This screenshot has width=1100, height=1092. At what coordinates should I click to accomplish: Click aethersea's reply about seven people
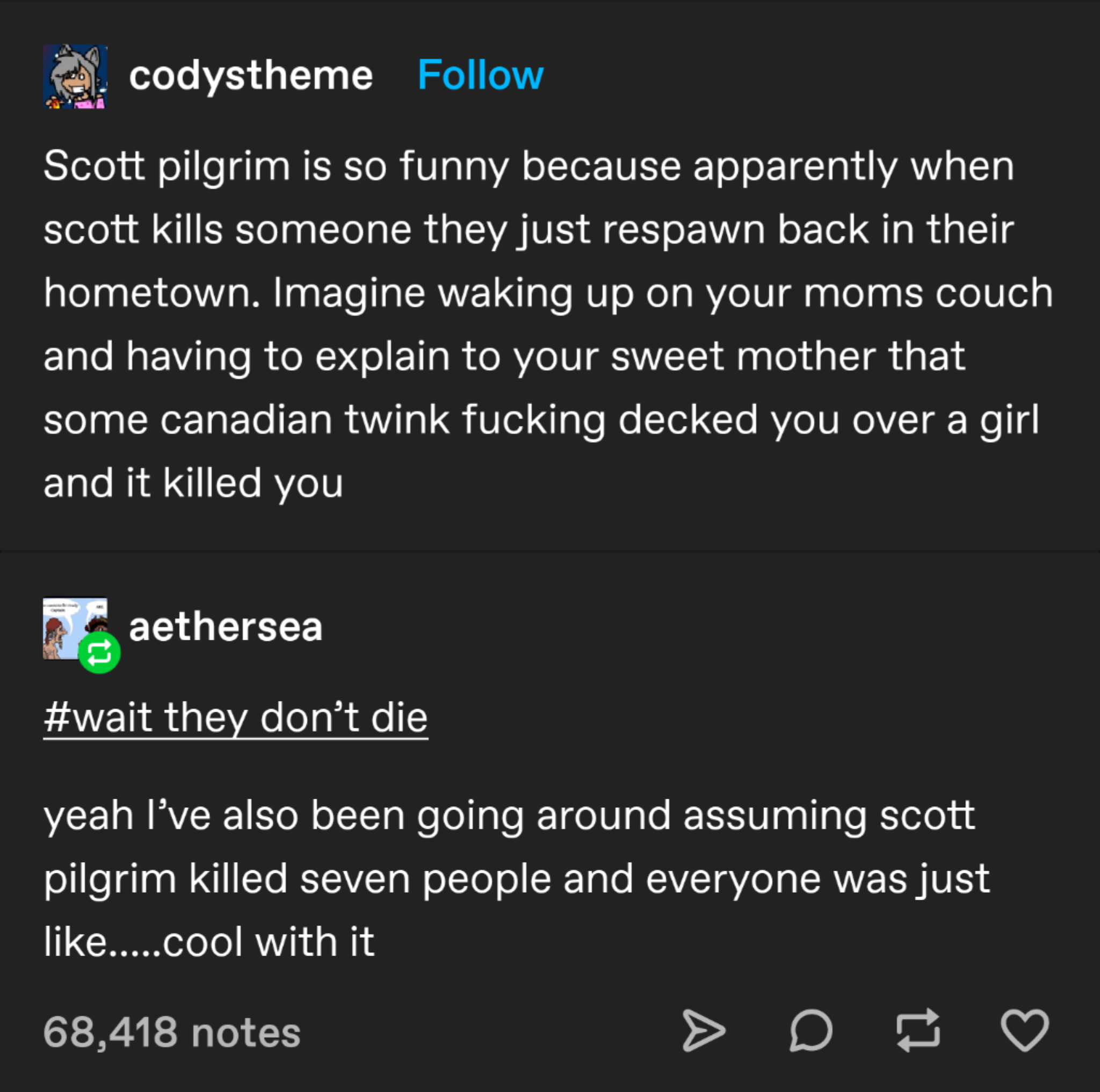pyautogui.click(x=517, y=878)
